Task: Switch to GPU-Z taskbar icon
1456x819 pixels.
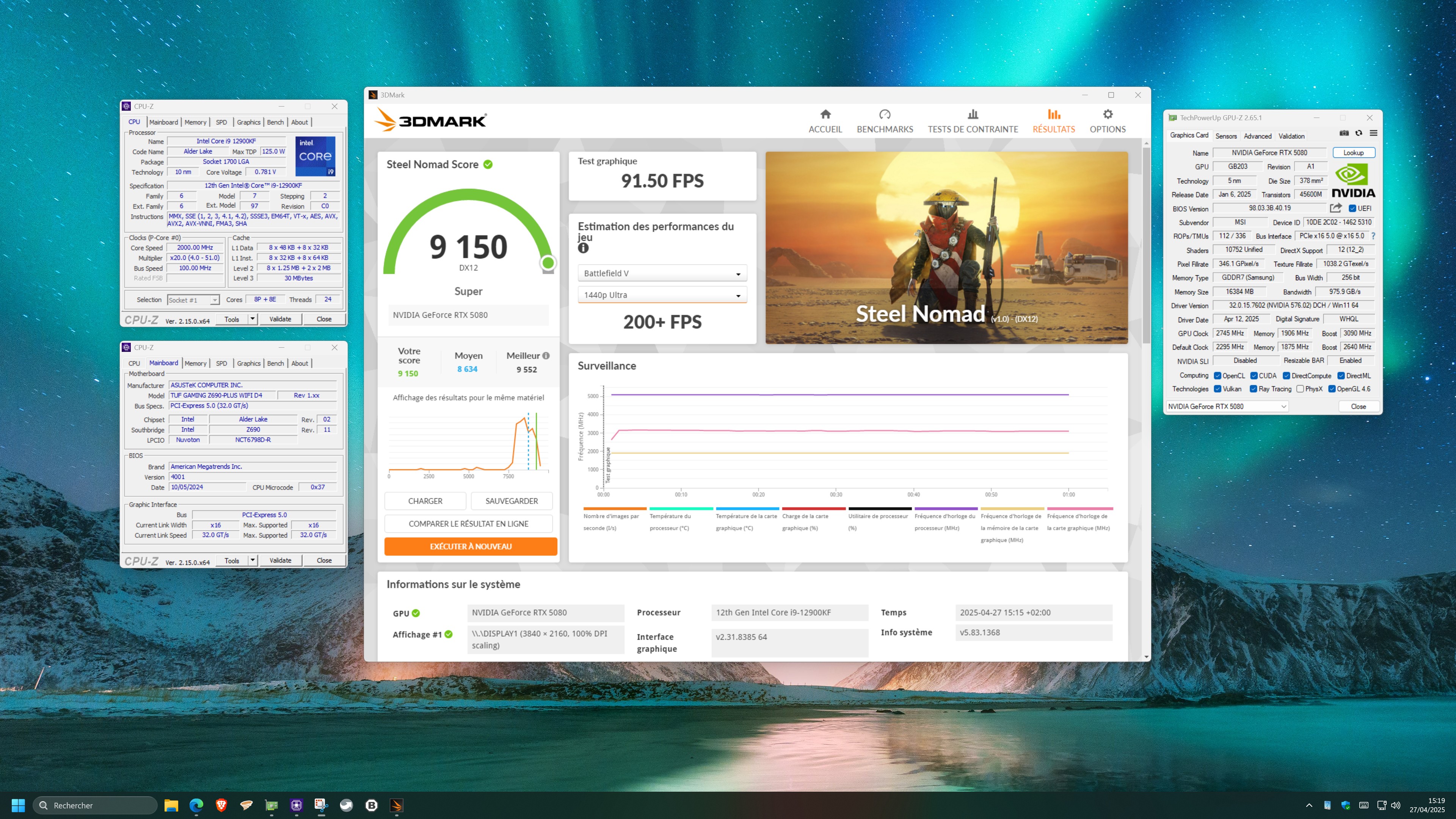Action: tap(271, 805)
